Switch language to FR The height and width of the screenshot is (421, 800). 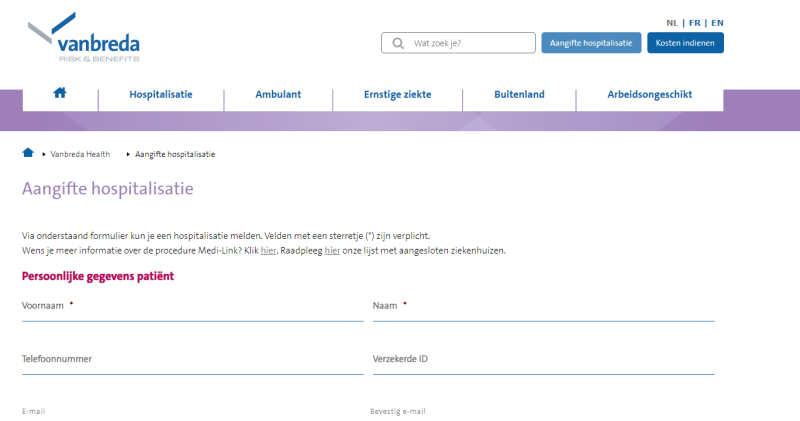click(694, 23)
